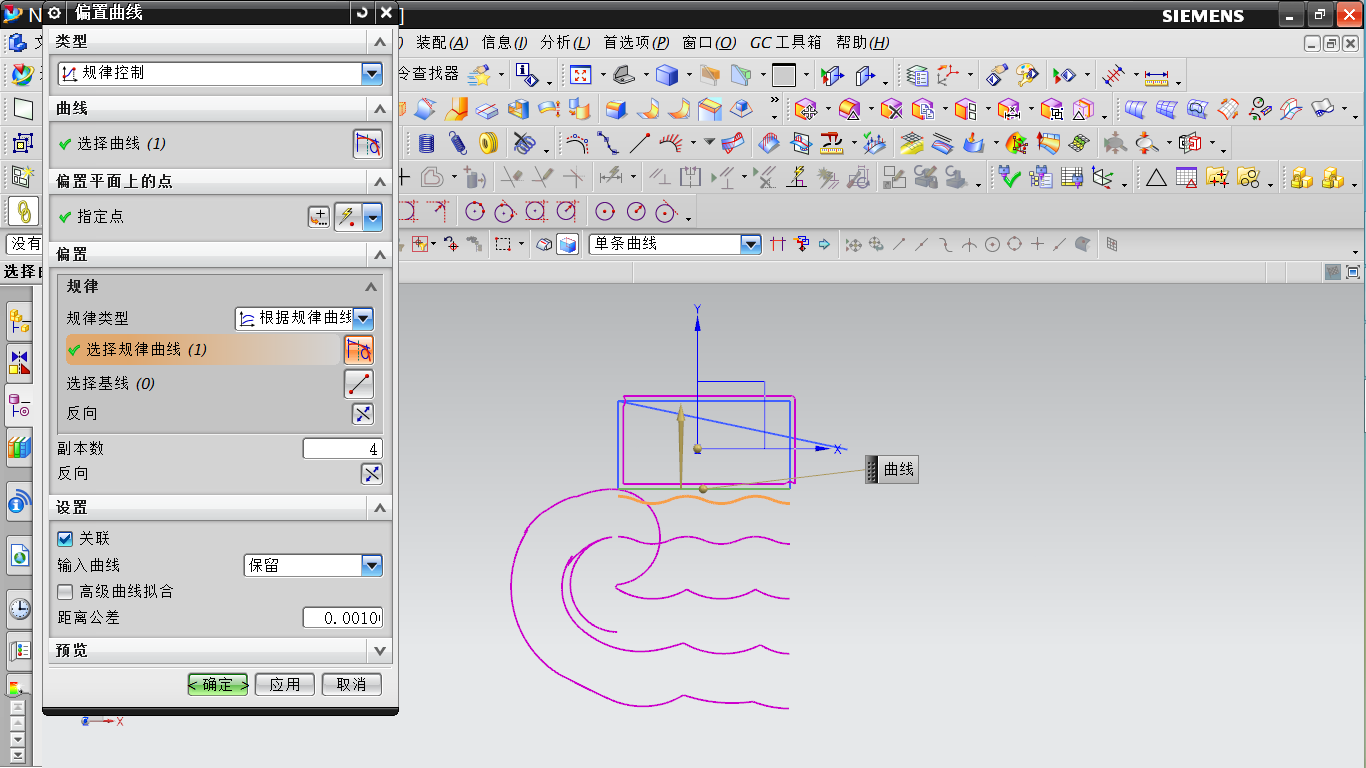This screenshot has width=1366, height=768.
Task: Collapse the 偏置 section
Action: coord(380,254)
